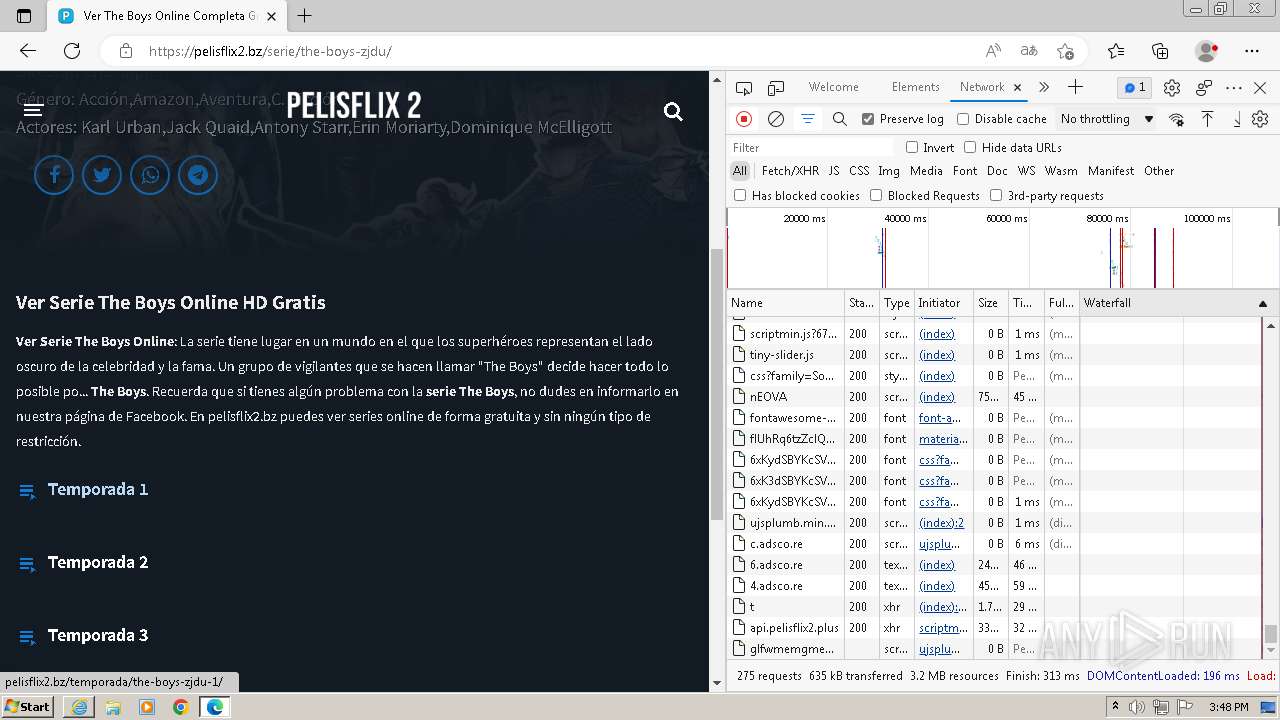Check the Blocked Requests option

pyautogui.click(x=876, y=196)
